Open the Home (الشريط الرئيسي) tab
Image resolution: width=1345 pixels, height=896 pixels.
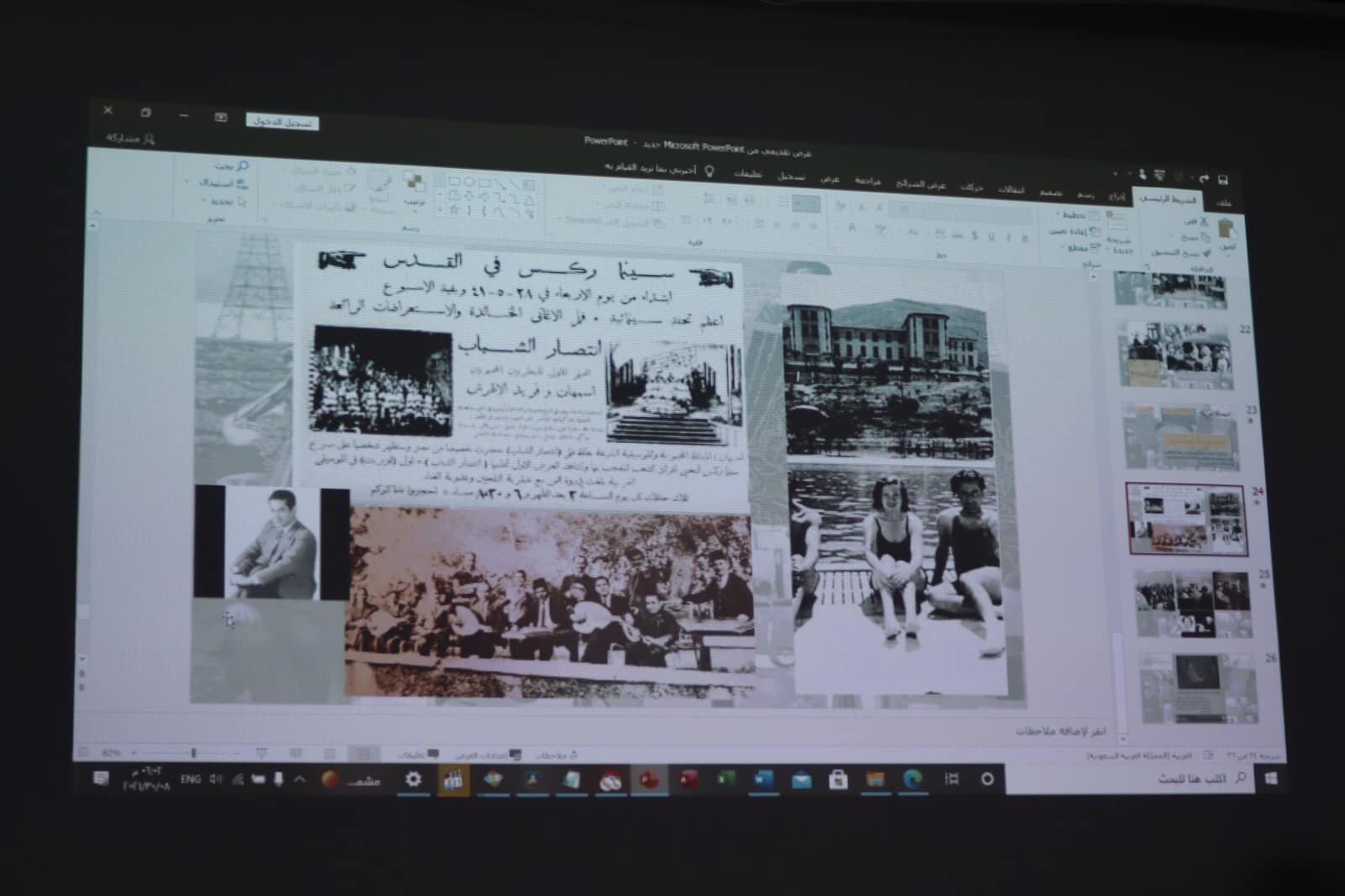point(1168,200)
